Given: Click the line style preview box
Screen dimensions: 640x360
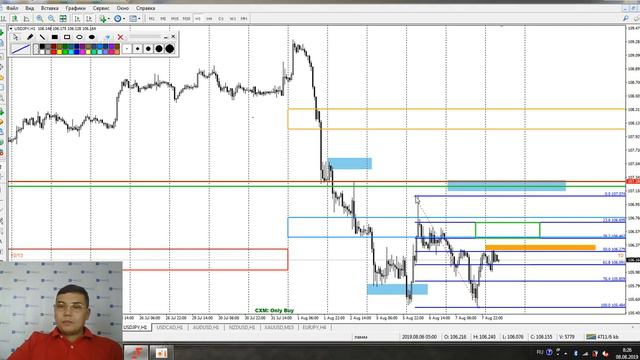Looking at the screenshot, I should [20, 49].
